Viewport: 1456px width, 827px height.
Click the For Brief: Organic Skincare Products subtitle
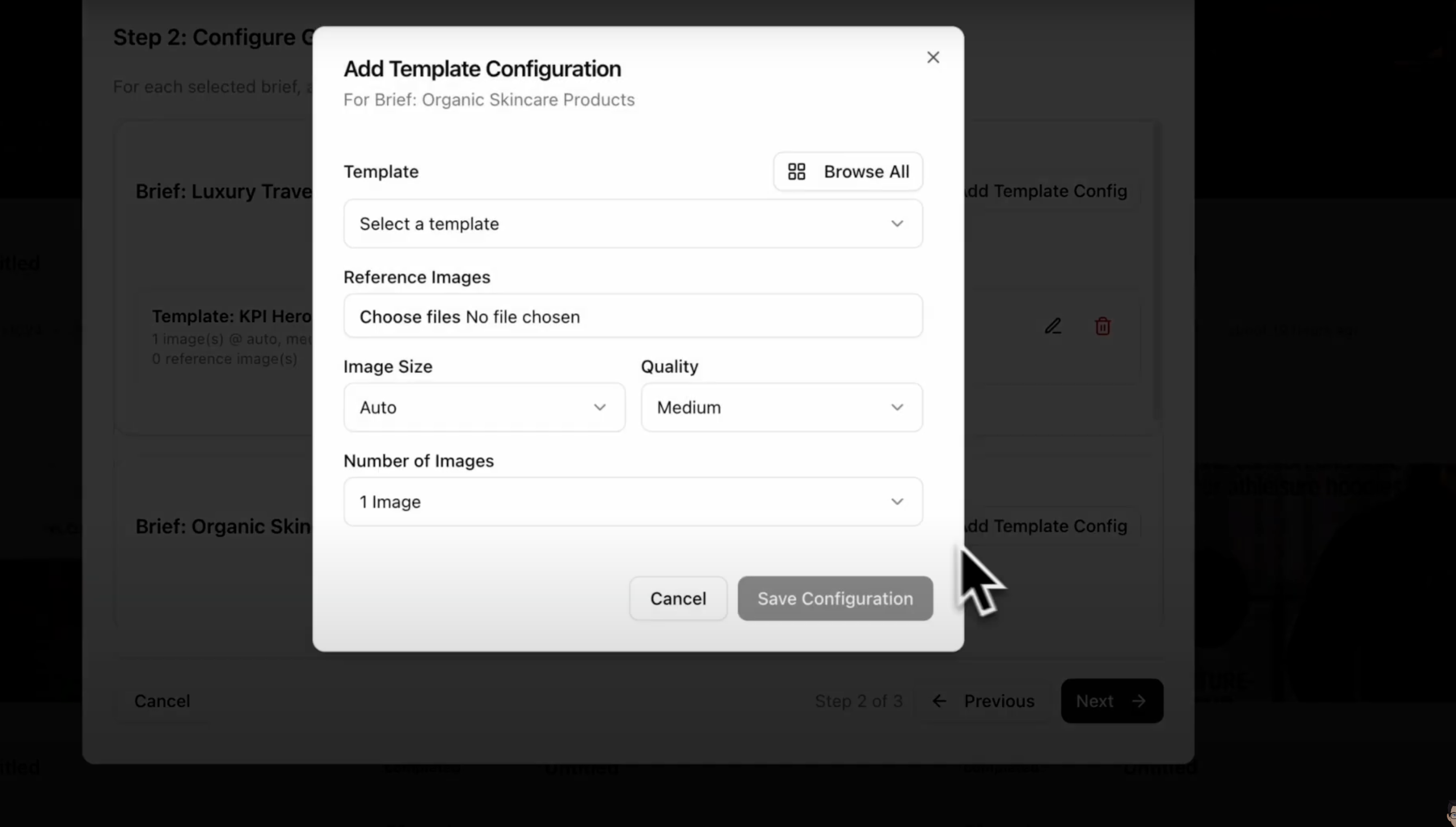point(489,100)
